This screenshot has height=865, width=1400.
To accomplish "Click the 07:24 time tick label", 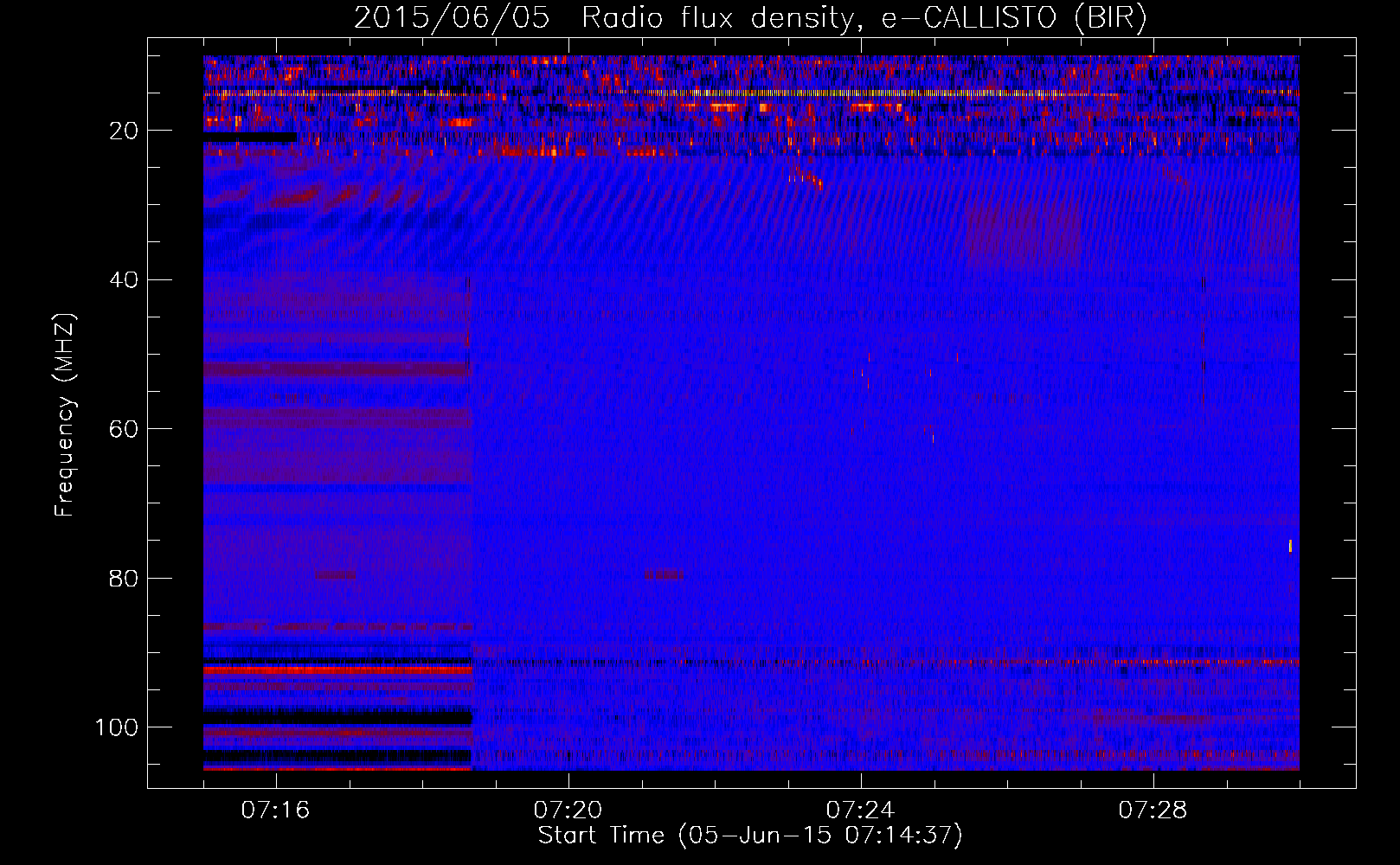I will (861, 811).
